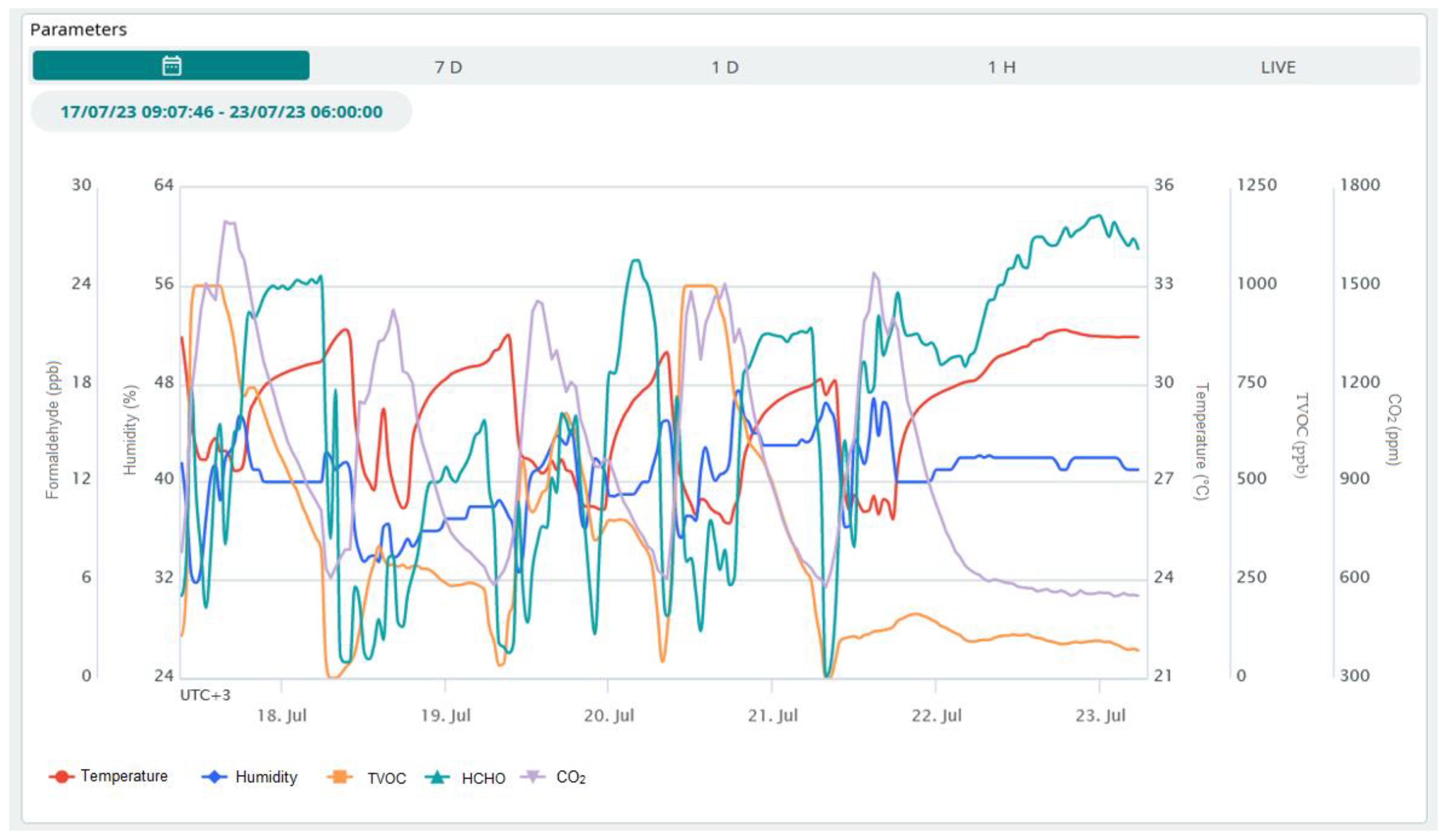Open the custom date range calendar tab
This screenshot has width=1446, height=840.
(x=171, y=65)
